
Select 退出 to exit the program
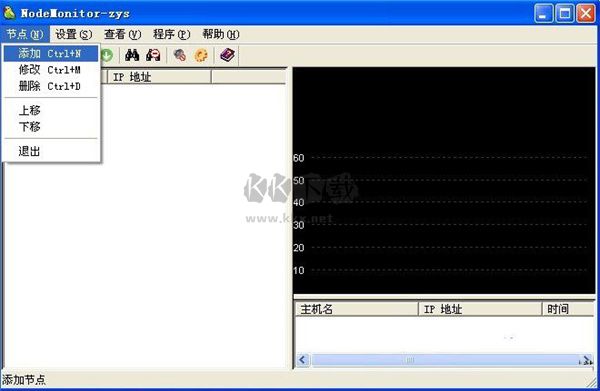pos(51,151)
